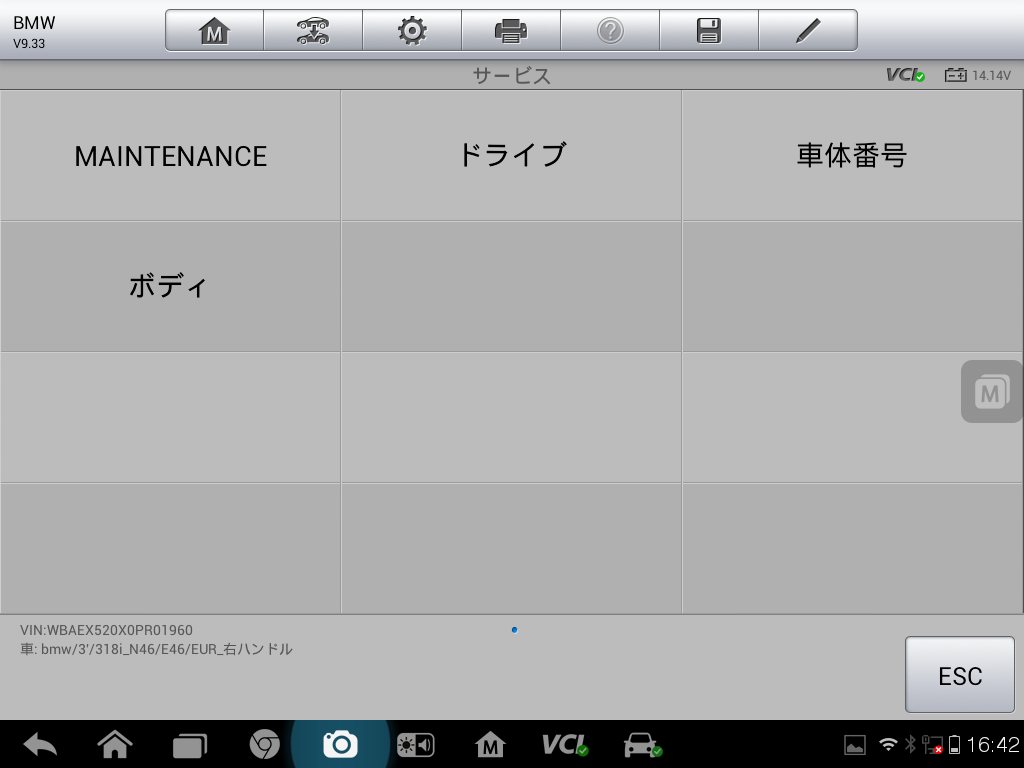Viewport: 1024px width, 768px height.
Task: Open settings gear in top toolbar
Action: click(412, 31)
